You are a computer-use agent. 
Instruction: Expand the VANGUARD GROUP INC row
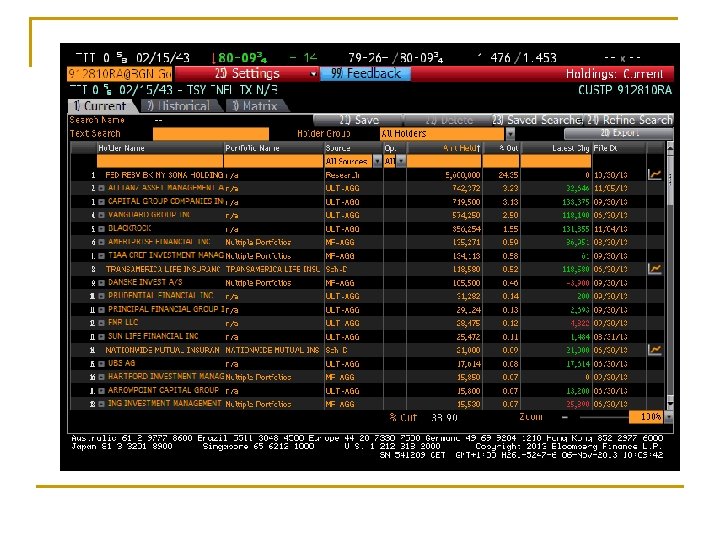tap(101, 215)
